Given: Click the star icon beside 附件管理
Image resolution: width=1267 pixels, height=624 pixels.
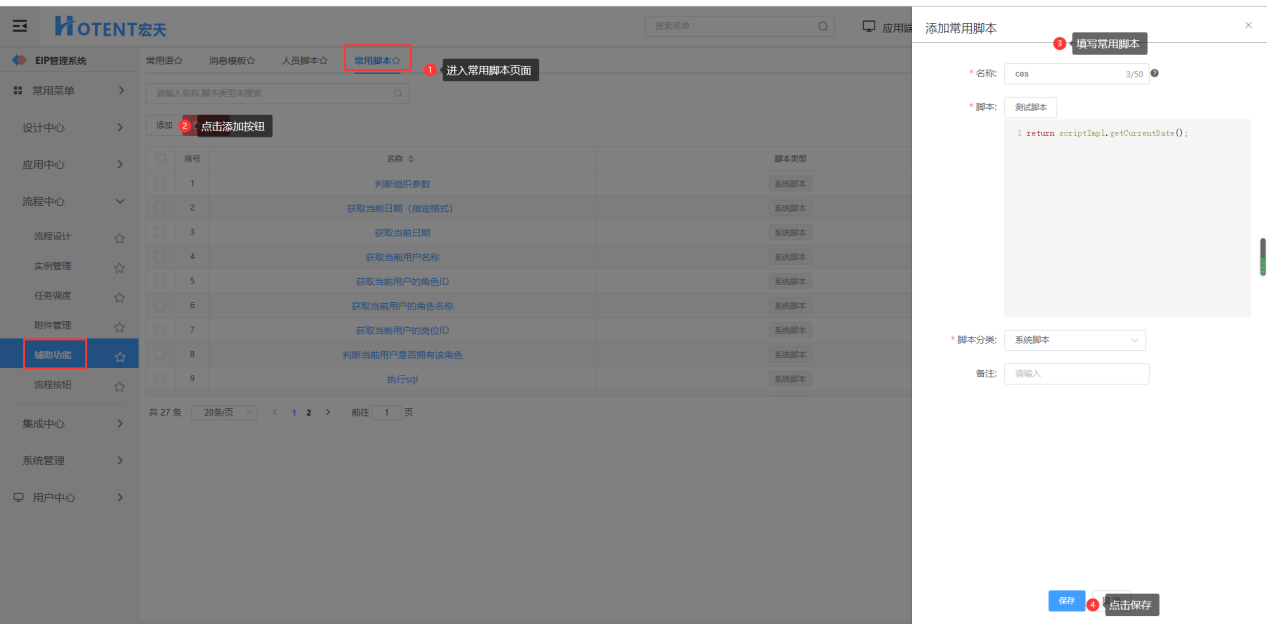Looking at the screenshot, I should pos(119,327).
